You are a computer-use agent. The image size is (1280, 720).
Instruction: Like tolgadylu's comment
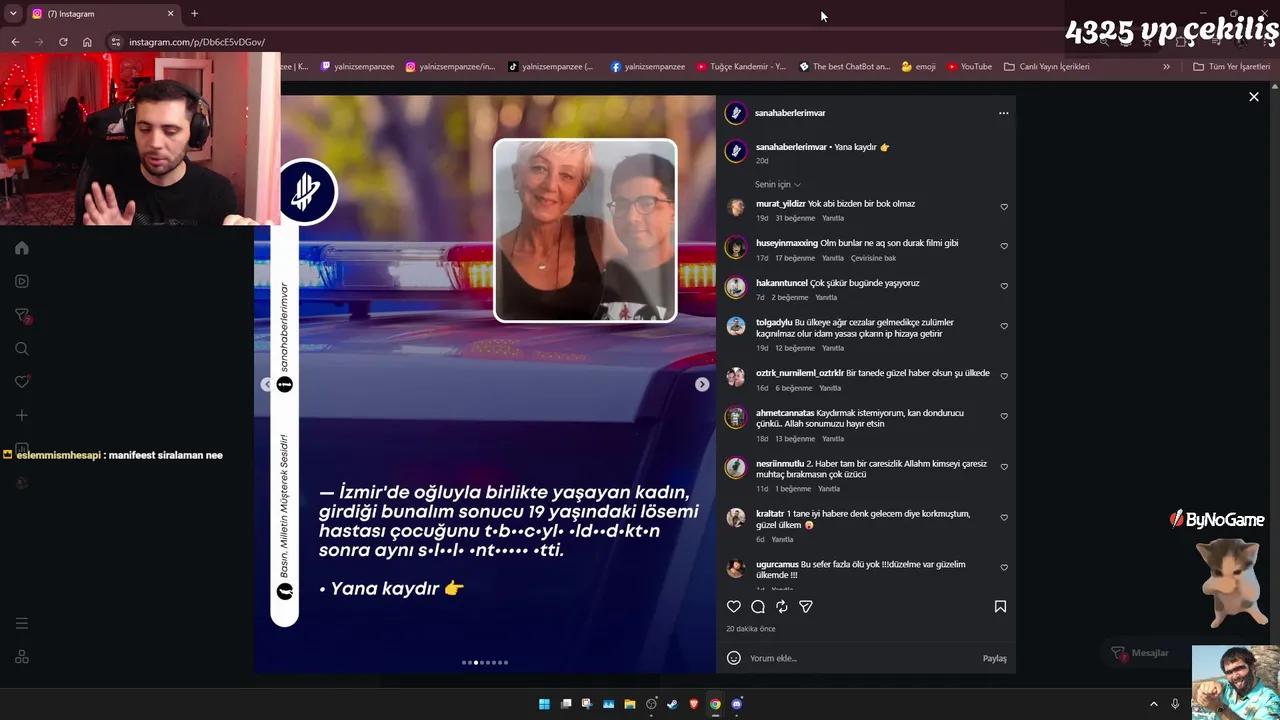tap(1004, 326)
